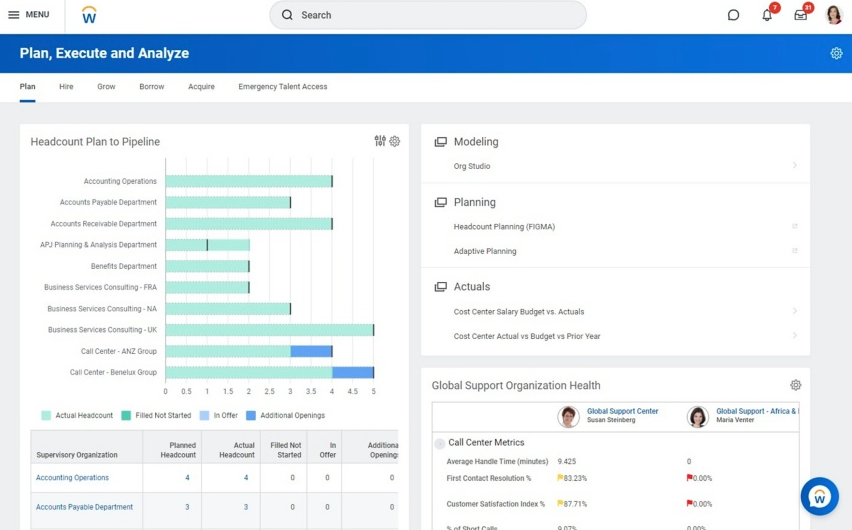
Task: Toggle Actual Headcount legend swatch
Action: 46,415
